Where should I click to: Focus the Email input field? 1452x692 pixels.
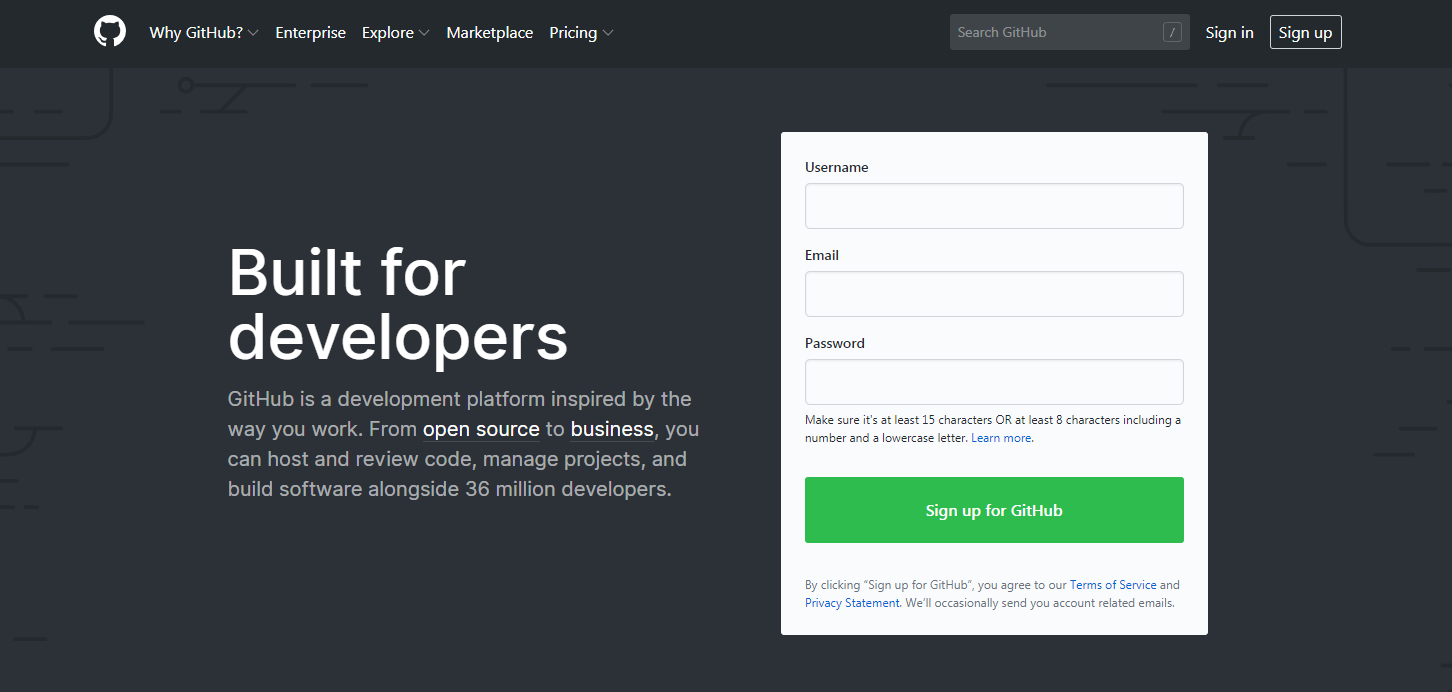994,294
